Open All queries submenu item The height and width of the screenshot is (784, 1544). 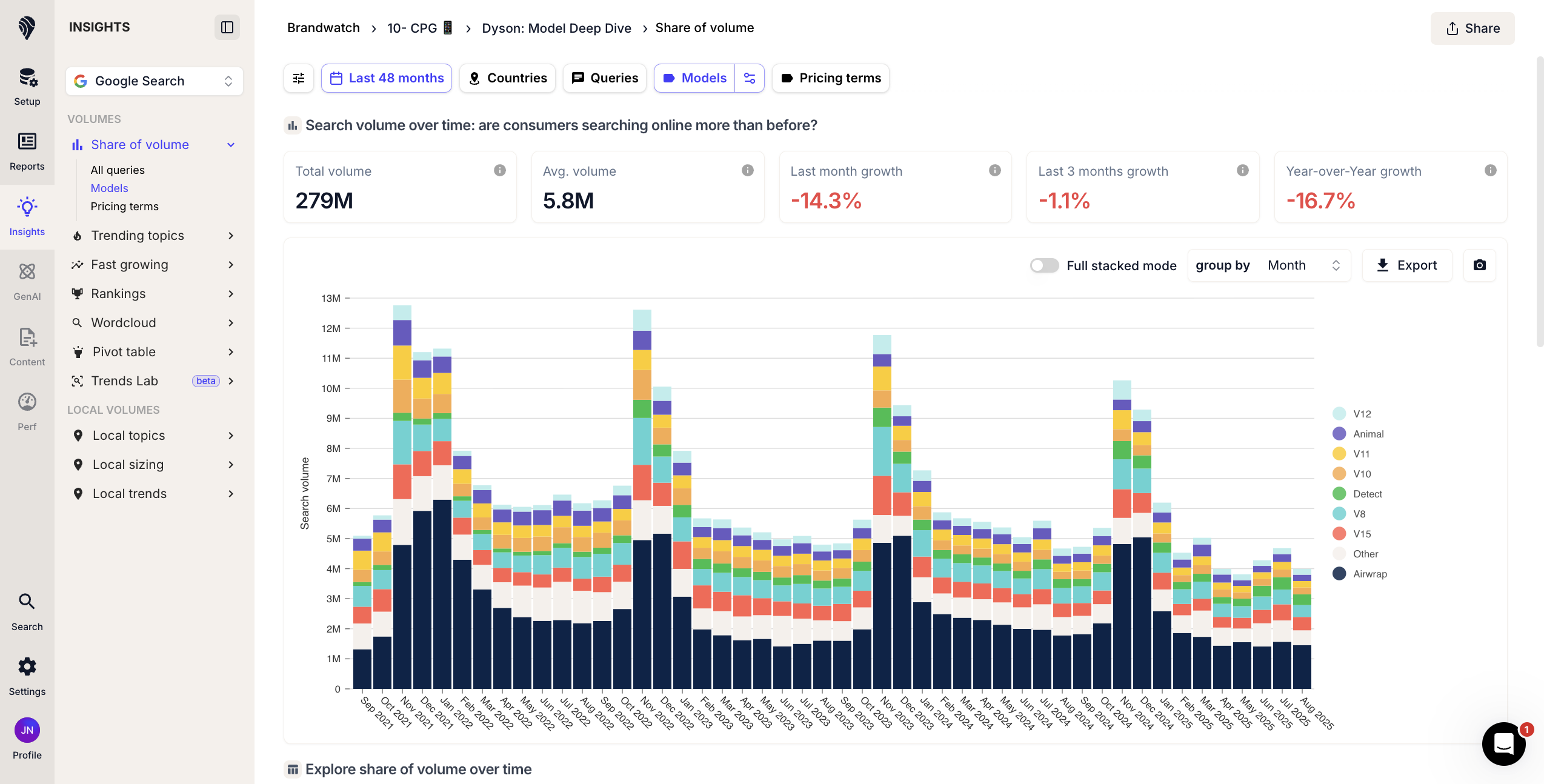[x=118, y=170]
